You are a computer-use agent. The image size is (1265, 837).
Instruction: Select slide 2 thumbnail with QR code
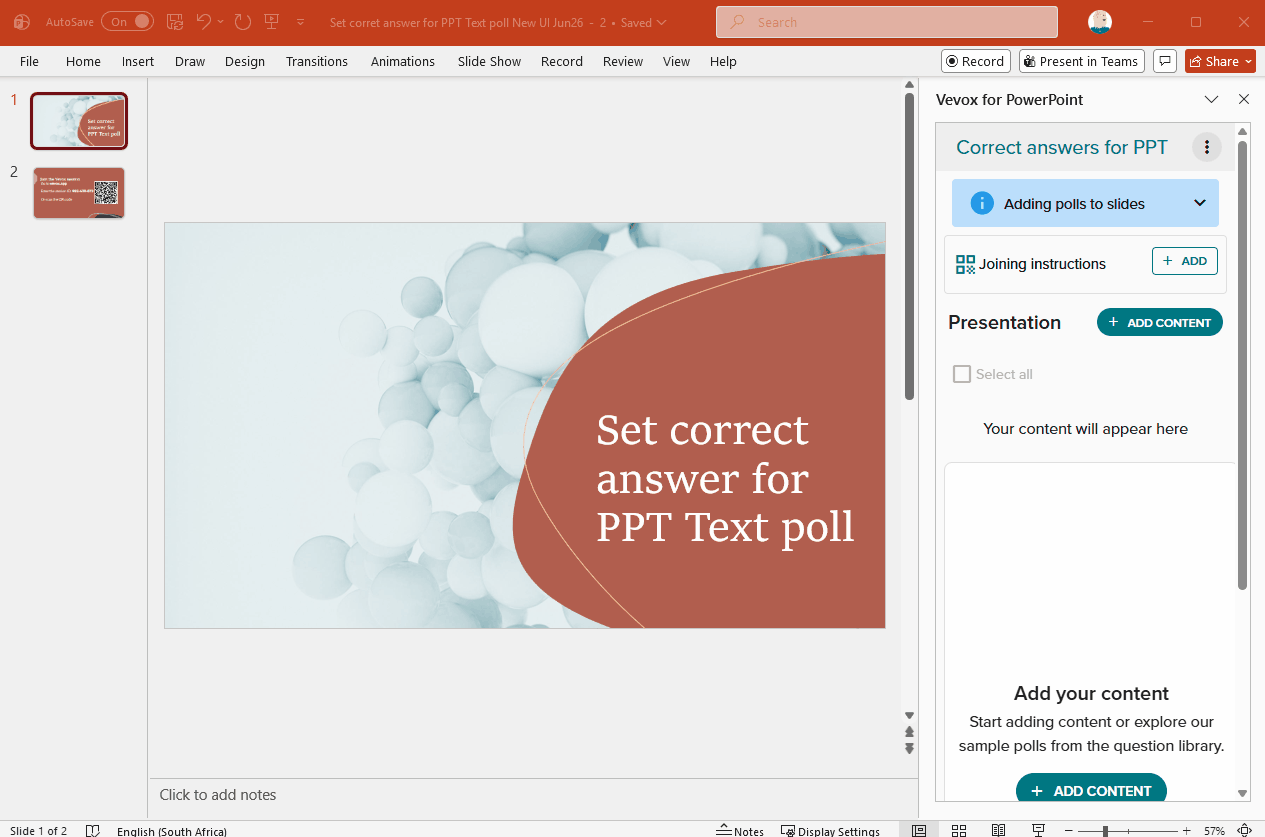(x=79, y=192)
